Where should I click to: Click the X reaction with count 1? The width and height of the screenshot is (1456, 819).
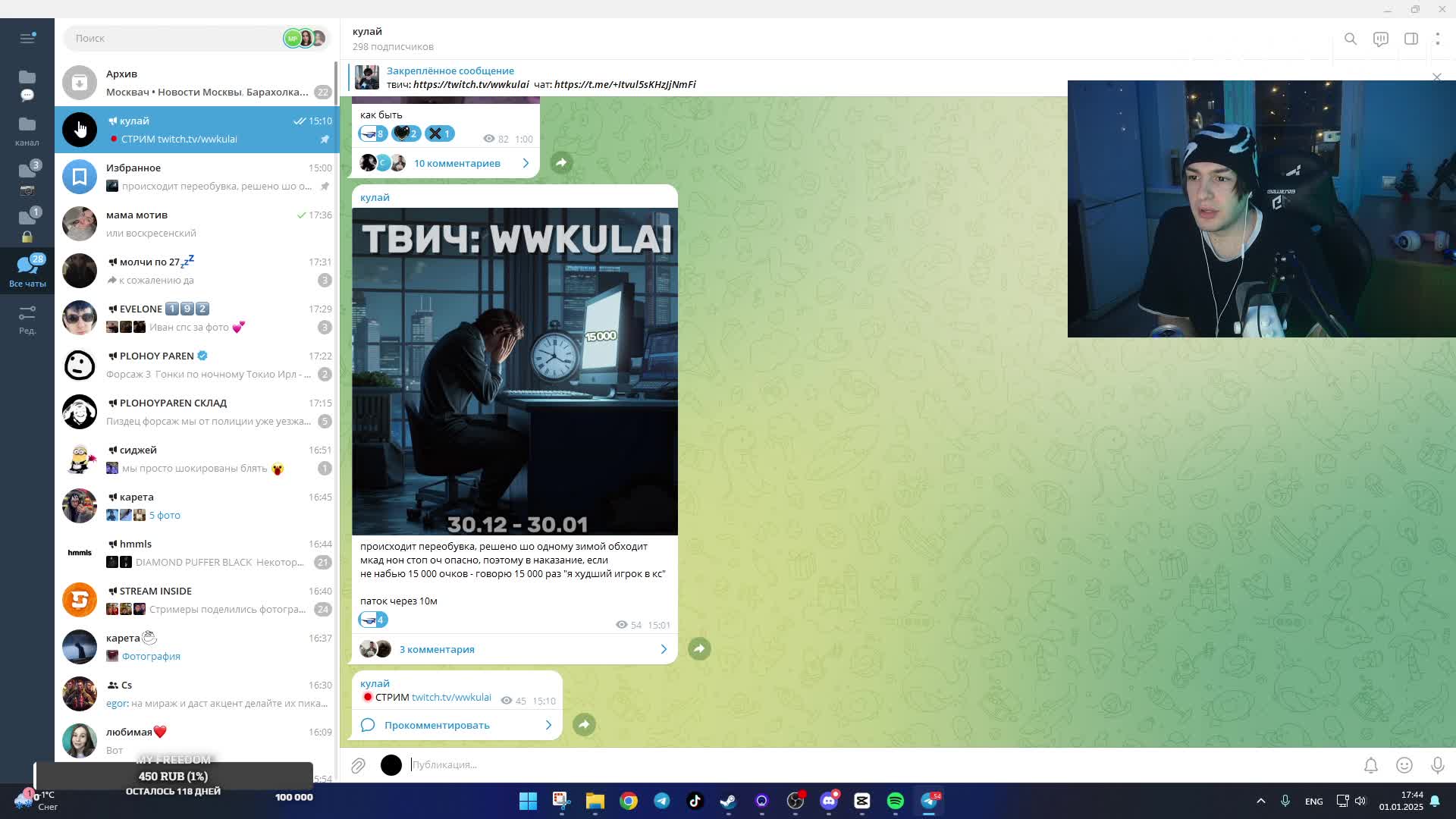tap(439, 133)
